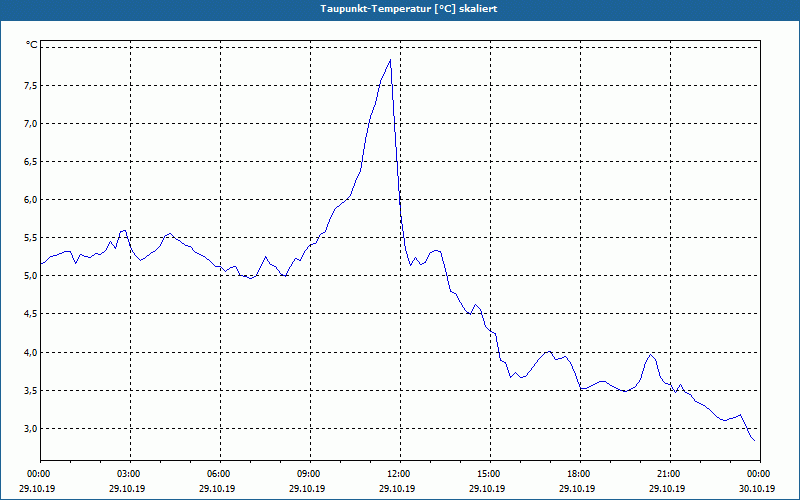
Task: Select the '29.10.19' date under '18:00'
Action: 577,488
